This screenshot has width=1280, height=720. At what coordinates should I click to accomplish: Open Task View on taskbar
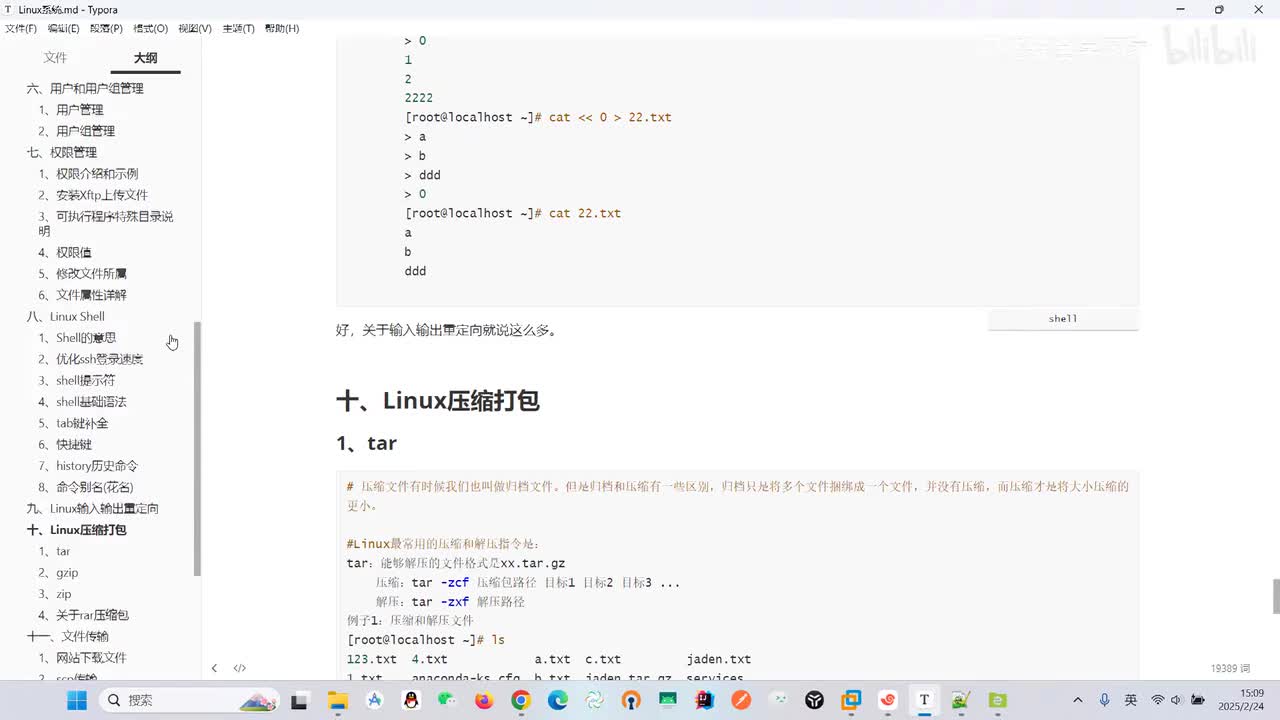(x=299, y=700)
